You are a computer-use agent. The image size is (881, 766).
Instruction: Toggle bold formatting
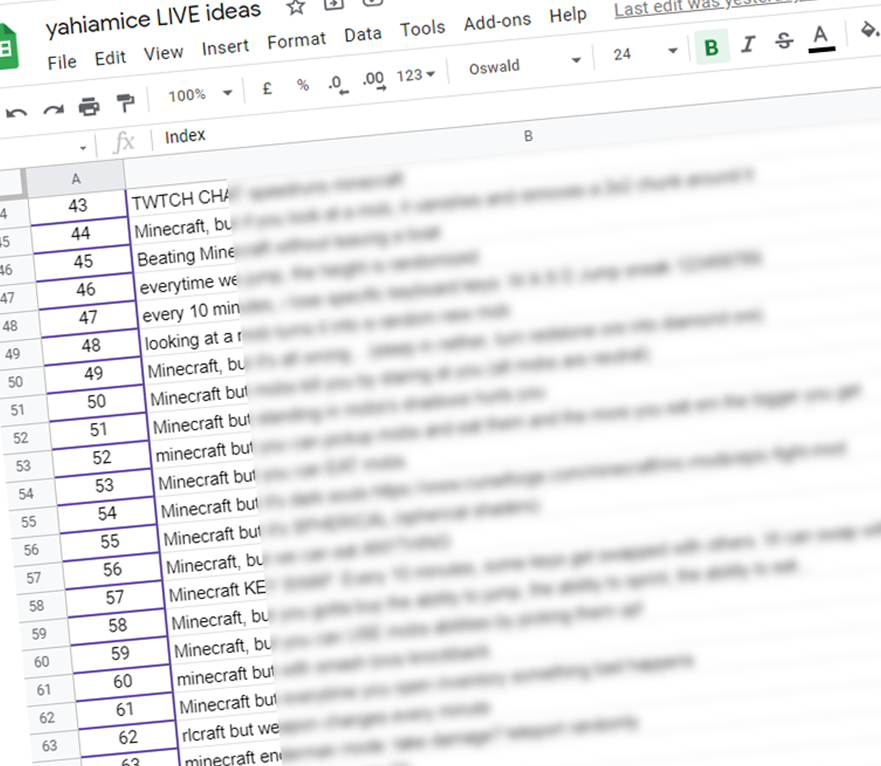[711, 47]
